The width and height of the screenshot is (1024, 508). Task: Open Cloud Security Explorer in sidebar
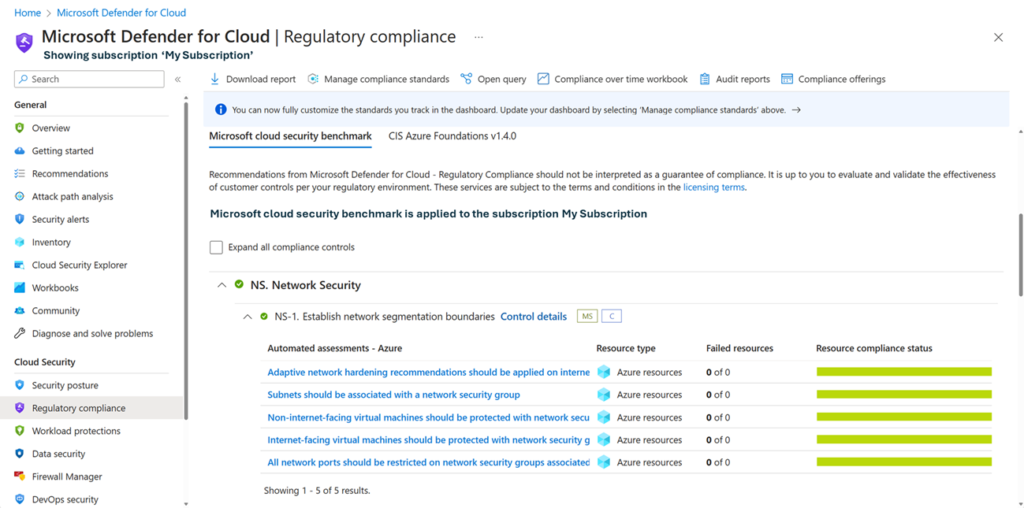pos(79,265)
